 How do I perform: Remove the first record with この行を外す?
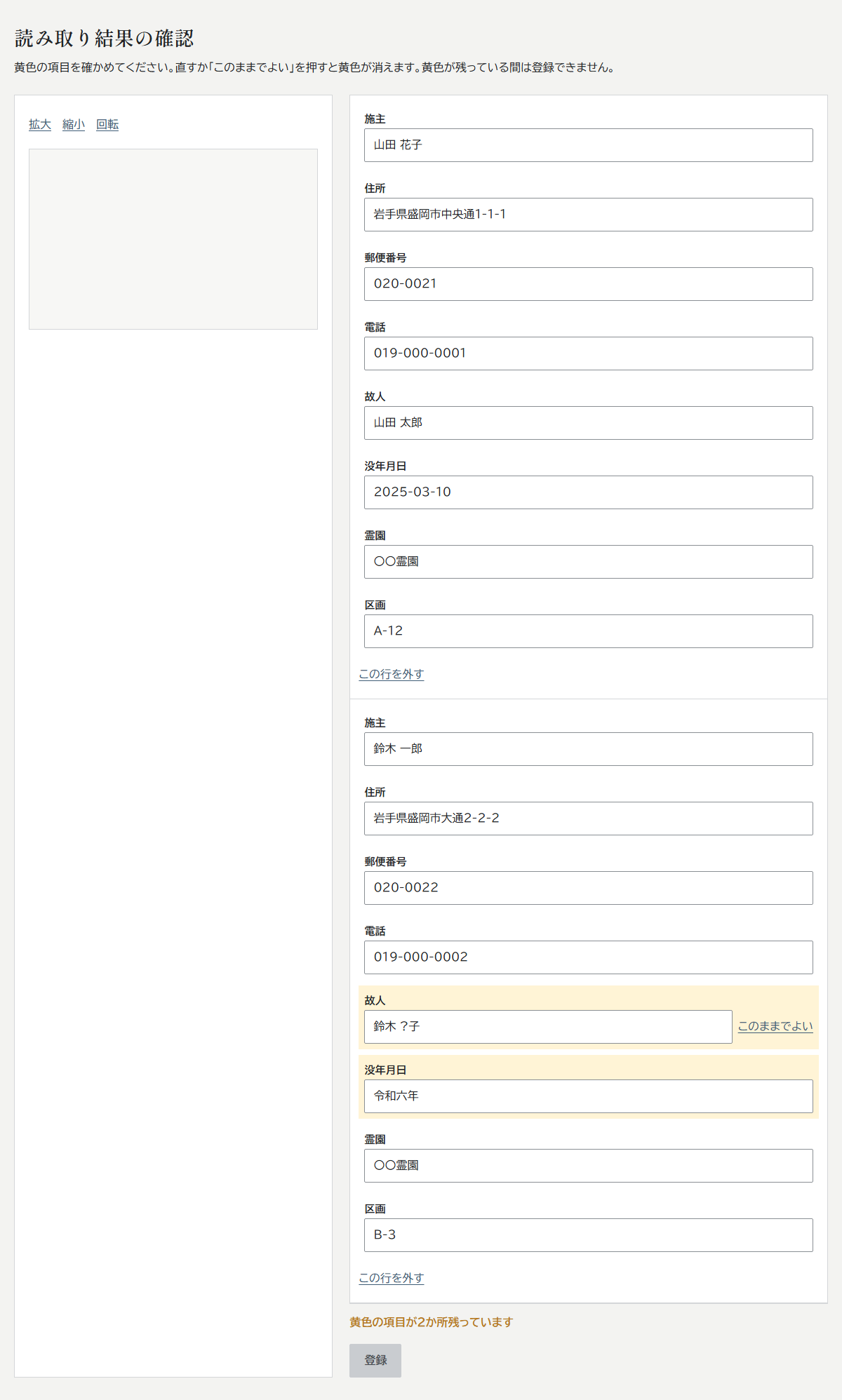pos(392,674)
